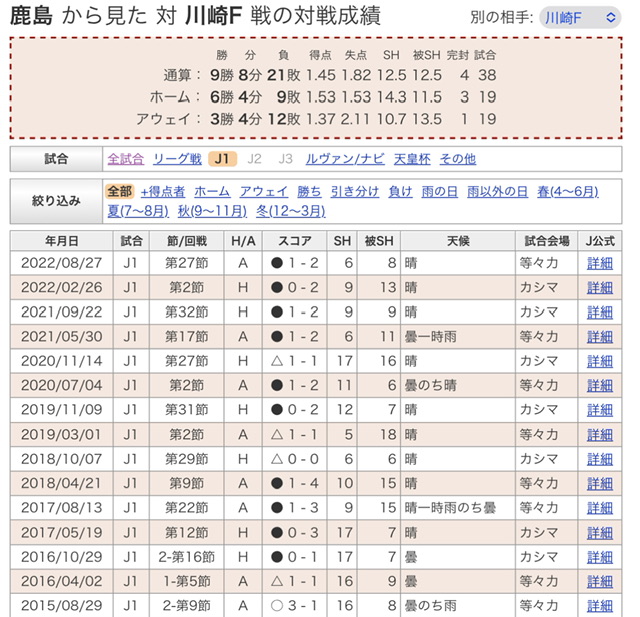Open 詳細 for the 2021/05/30 match
This screenshot has width=640, height=617.
pos(600,337)
